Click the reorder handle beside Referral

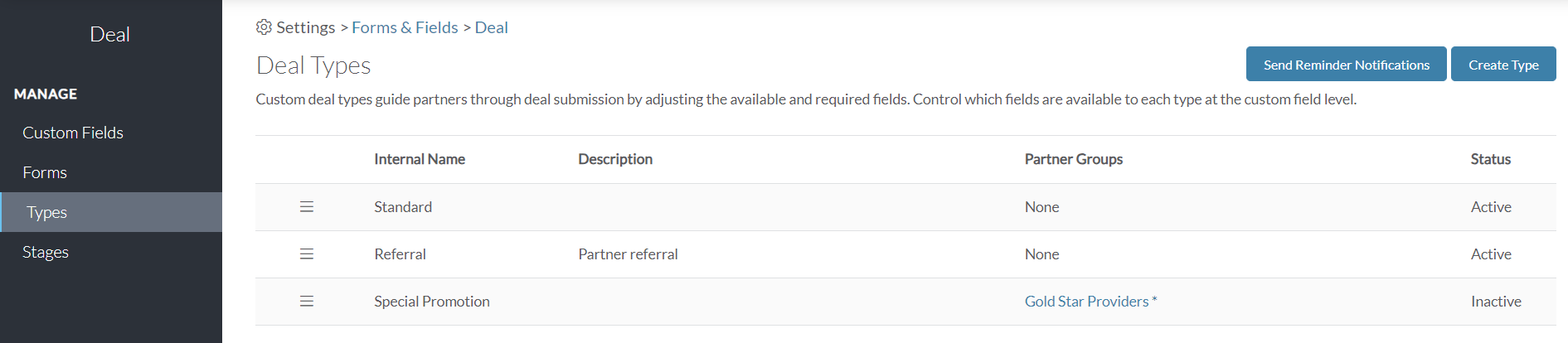pyautogui.click(x=307, y=254)
